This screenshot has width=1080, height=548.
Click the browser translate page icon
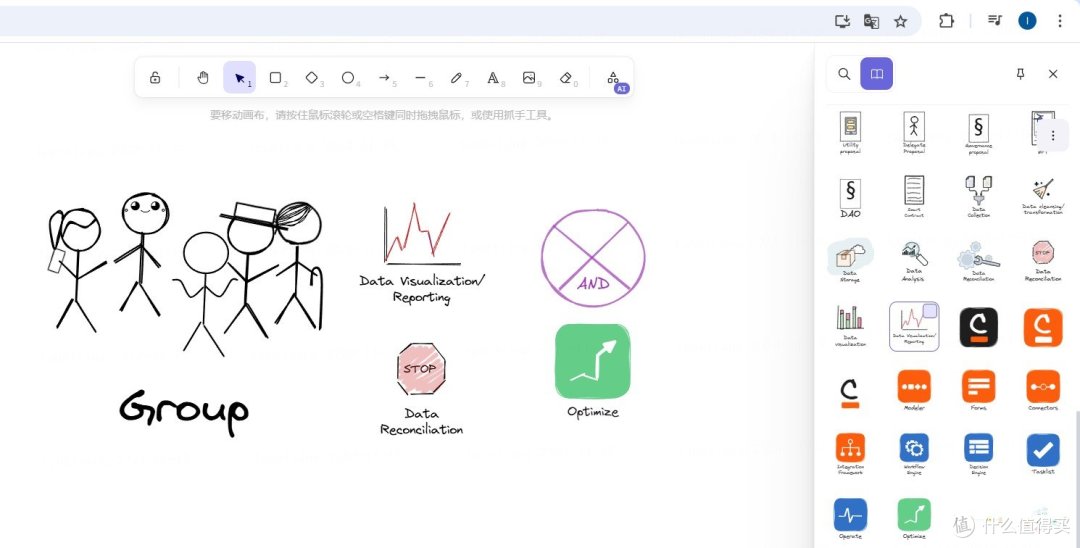pos(871,21)
